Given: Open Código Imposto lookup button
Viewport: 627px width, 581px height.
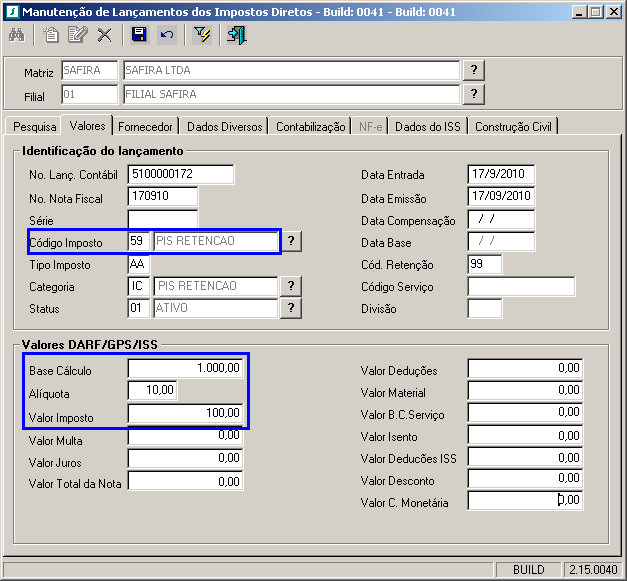Looking at the screenshot, I should click(x=291, y=241).
